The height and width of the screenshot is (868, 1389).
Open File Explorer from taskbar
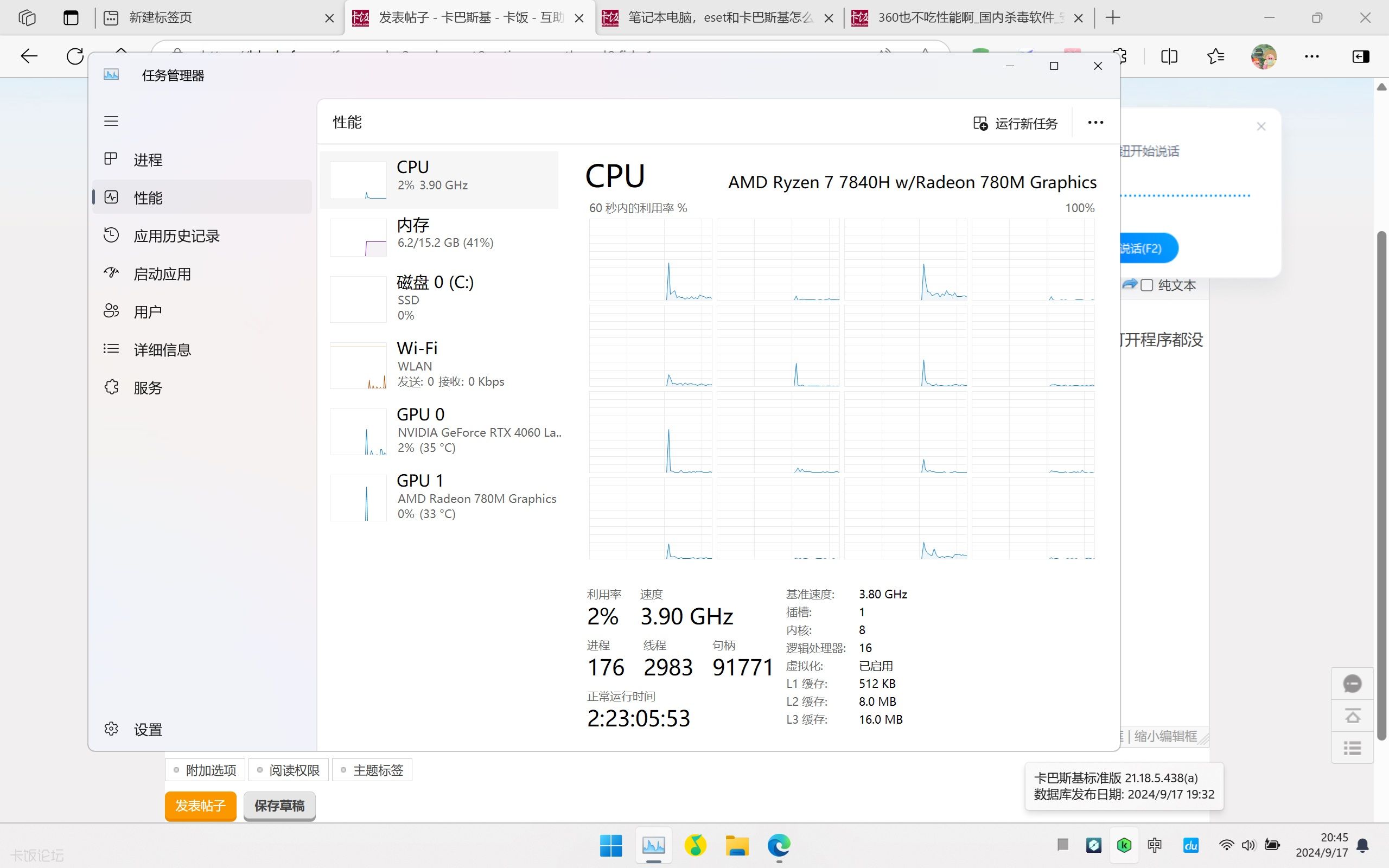[x=737, y=845]
